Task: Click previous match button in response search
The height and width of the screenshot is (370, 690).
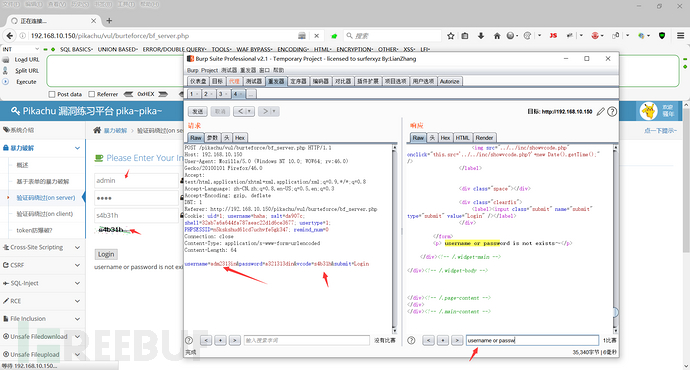Action: pyautogui.click(x=428, y=340)
